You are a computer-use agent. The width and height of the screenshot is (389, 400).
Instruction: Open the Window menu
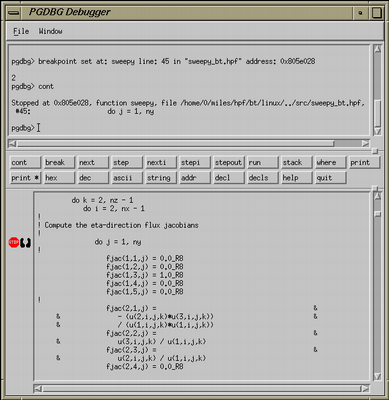coord(50,31)
